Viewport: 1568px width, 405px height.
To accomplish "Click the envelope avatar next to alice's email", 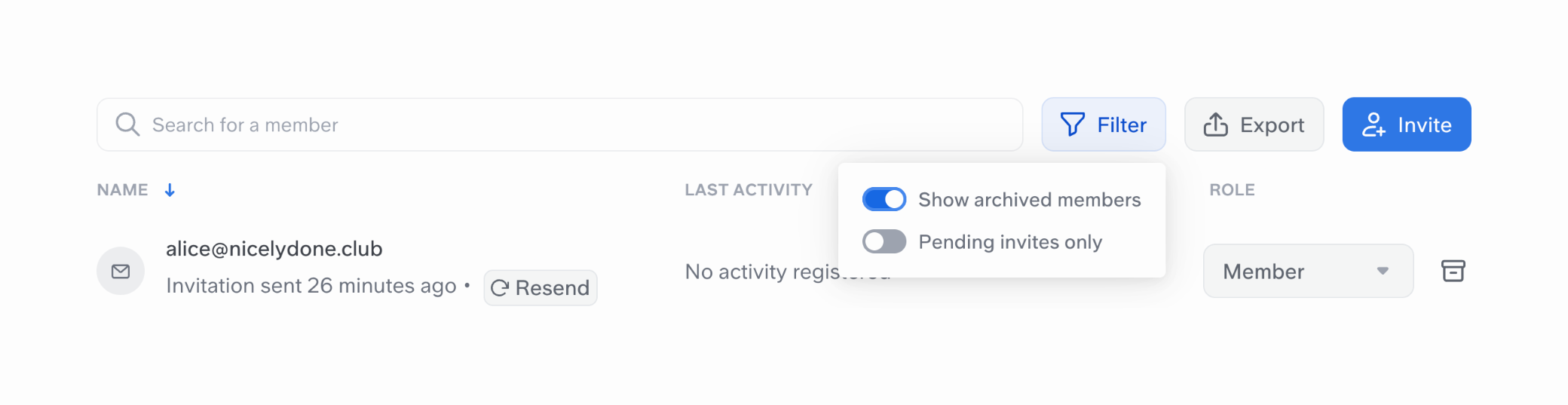I will pos(121,271).
